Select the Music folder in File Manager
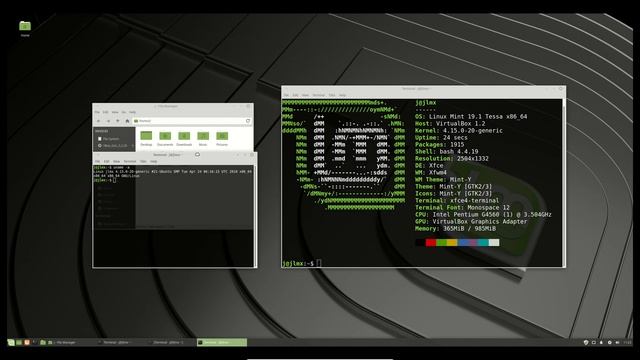Image resolution: width=640 pixels, height=360 pixels. (203, 138)
